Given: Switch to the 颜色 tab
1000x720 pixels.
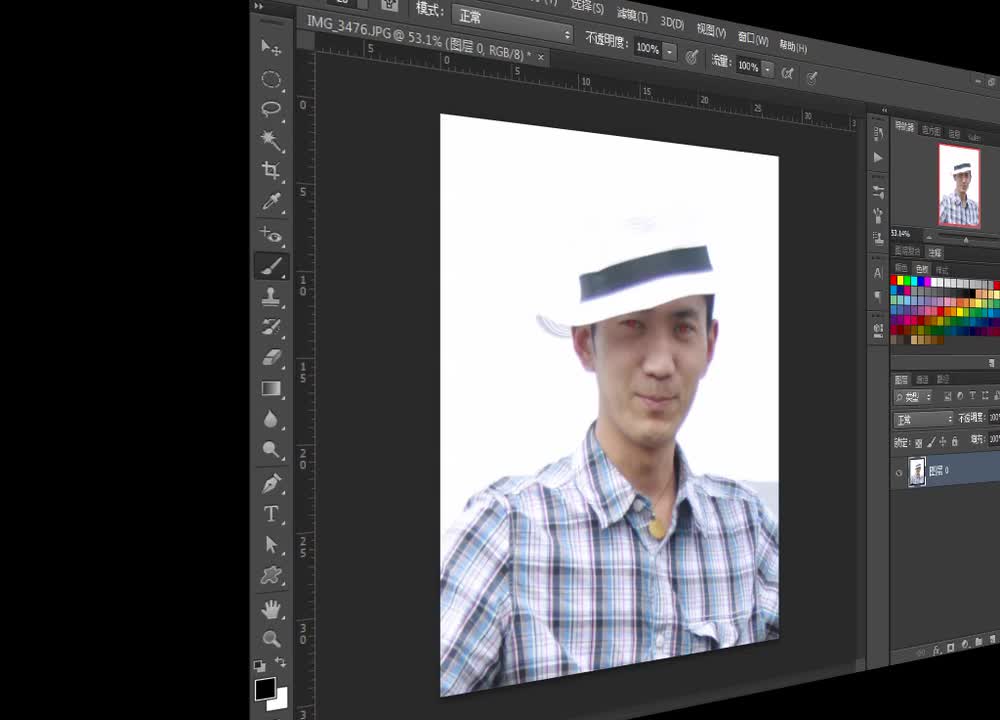Looking at the screenshot, I should pos(901,268).
